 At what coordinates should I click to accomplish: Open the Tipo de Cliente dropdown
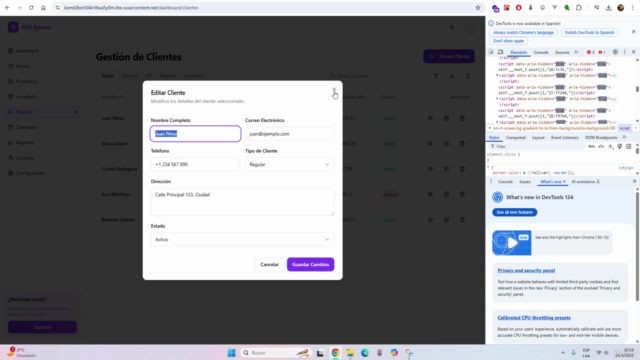click(x=289, y=164)
